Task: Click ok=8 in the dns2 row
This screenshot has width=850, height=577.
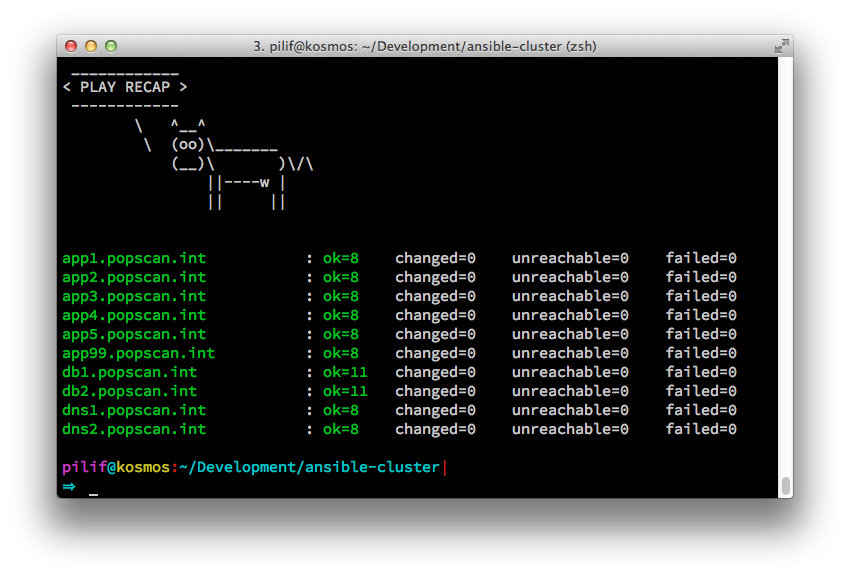Action: click(x=341, y=429)
